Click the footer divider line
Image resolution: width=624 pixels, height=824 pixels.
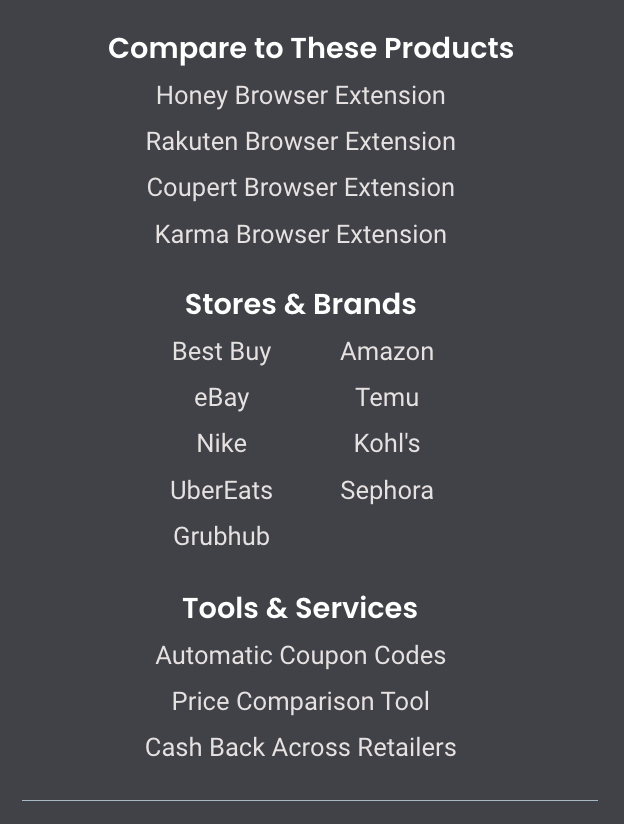(x=310, y=800)
